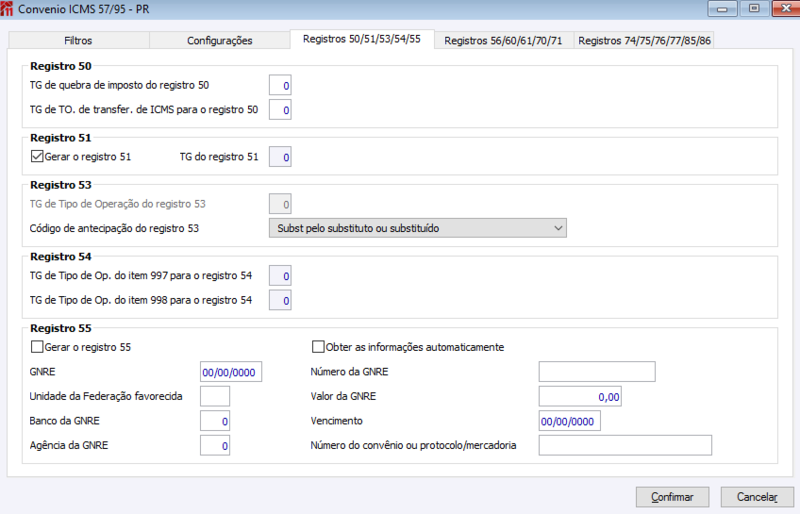
Task: Click the 'Registro 51' group heading
Action: [x=61, y=138]
